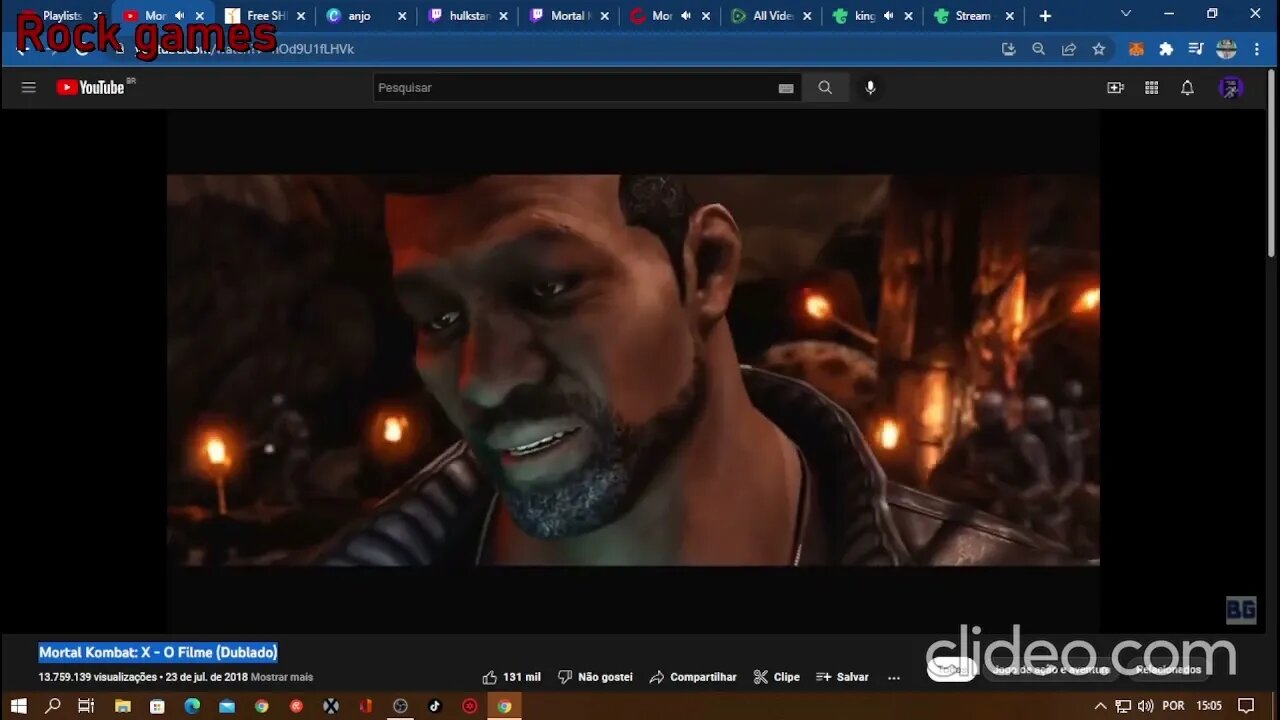The image size is (1280, 720).
Task: Open a new browser tab
Action: [x=1045, y=16]
